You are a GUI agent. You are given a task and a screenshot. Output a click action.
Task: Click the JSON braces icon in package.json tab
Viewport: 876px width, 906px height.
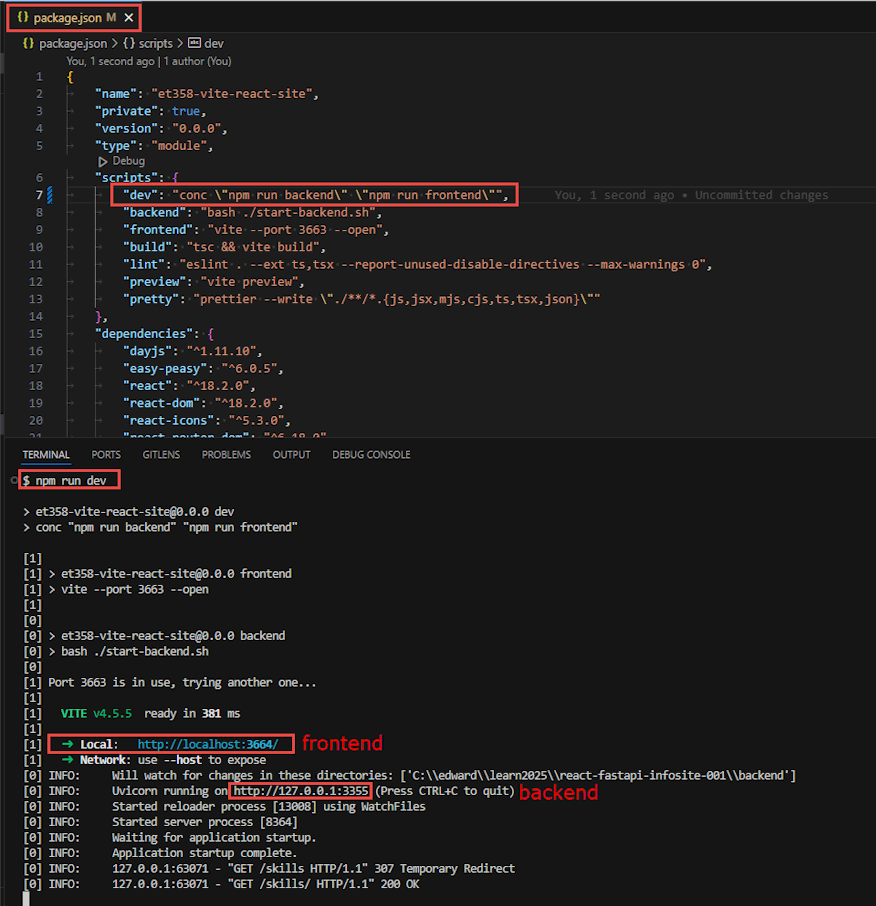point(23,18)
